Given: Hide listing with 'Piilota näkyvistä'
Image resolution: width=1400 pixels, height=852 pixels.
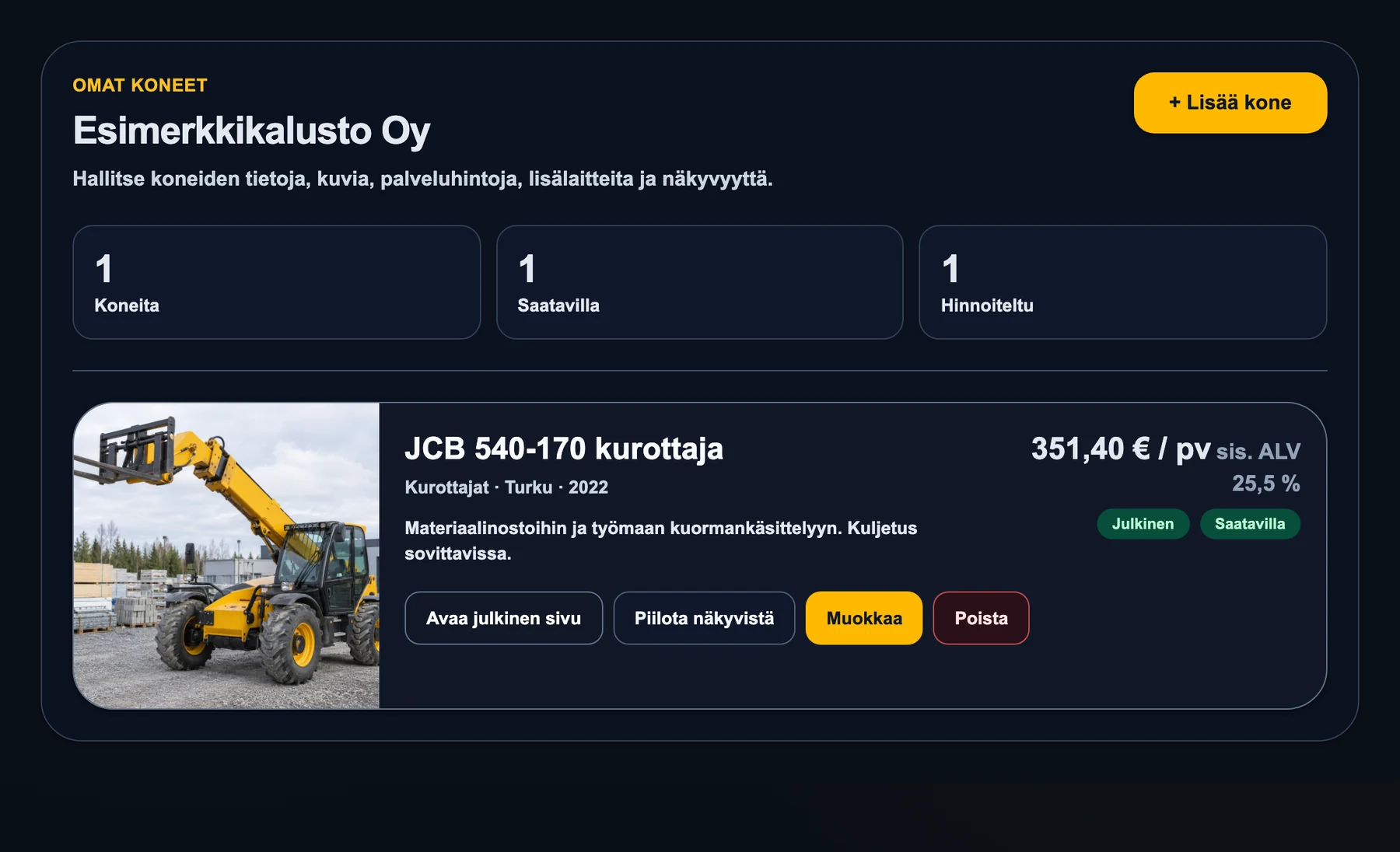Looking at the screenshot, I should click(704, 618).
